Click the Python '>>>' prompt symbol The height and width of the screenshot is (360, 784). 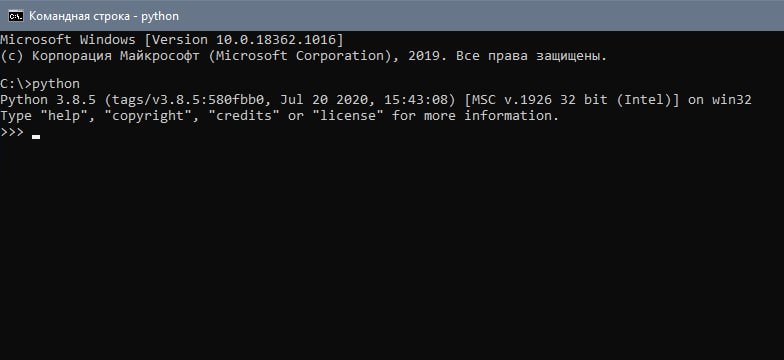point(12,132)
